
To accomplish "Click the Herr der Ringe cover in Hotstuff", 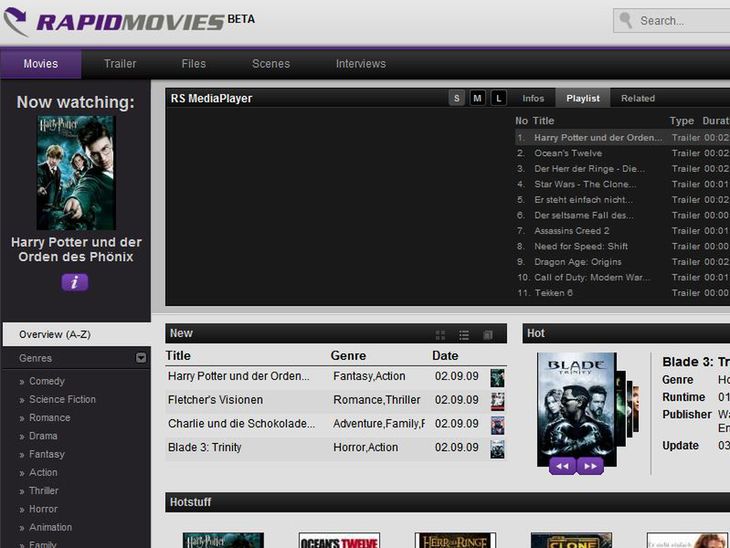I will 455,540.
